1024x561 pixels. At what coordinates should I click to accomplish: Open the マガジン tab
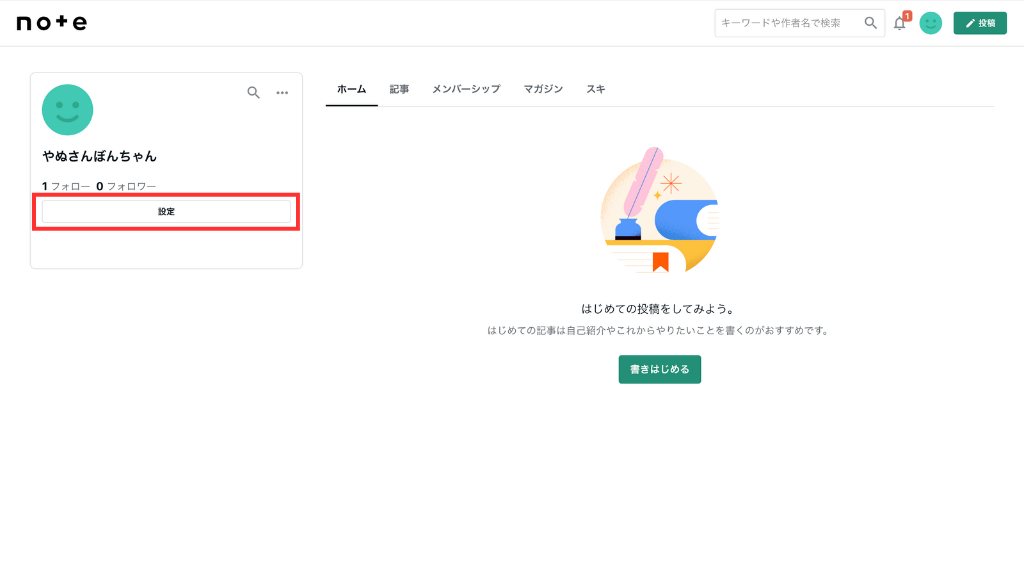[x=543, y=89]
